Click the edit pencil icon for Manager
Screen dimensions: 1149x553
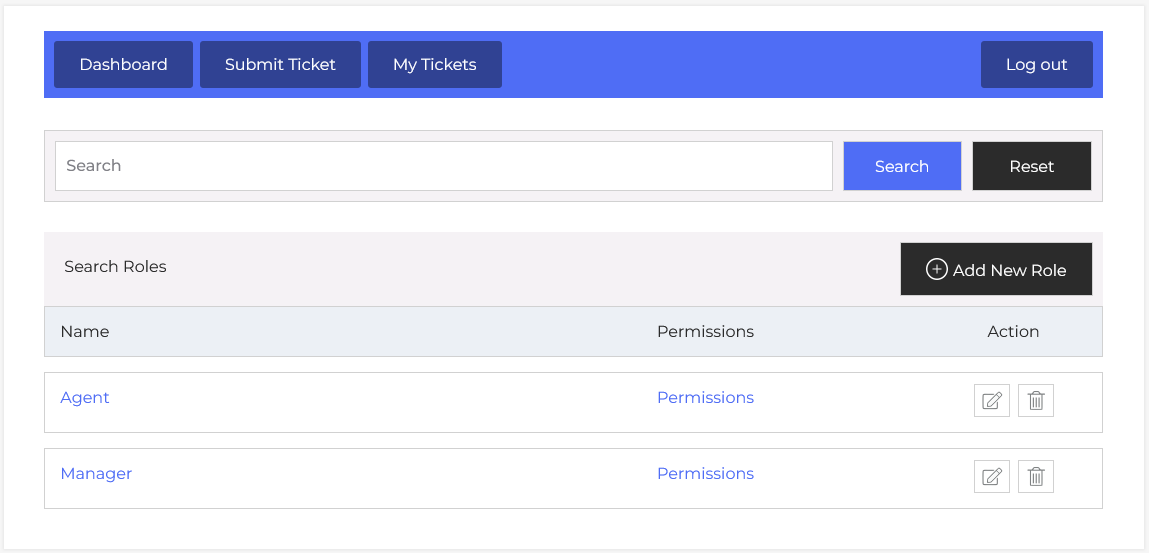(x=991, y=477)
